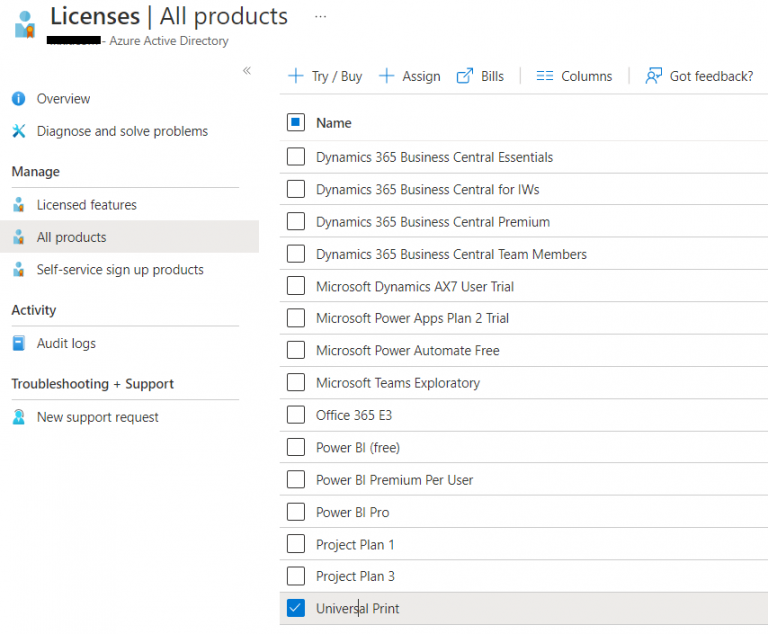The width and height of the screenshot is (768, 634).
Task: Collapse the sidebar with the double chevron
Action: pos(247,71)
